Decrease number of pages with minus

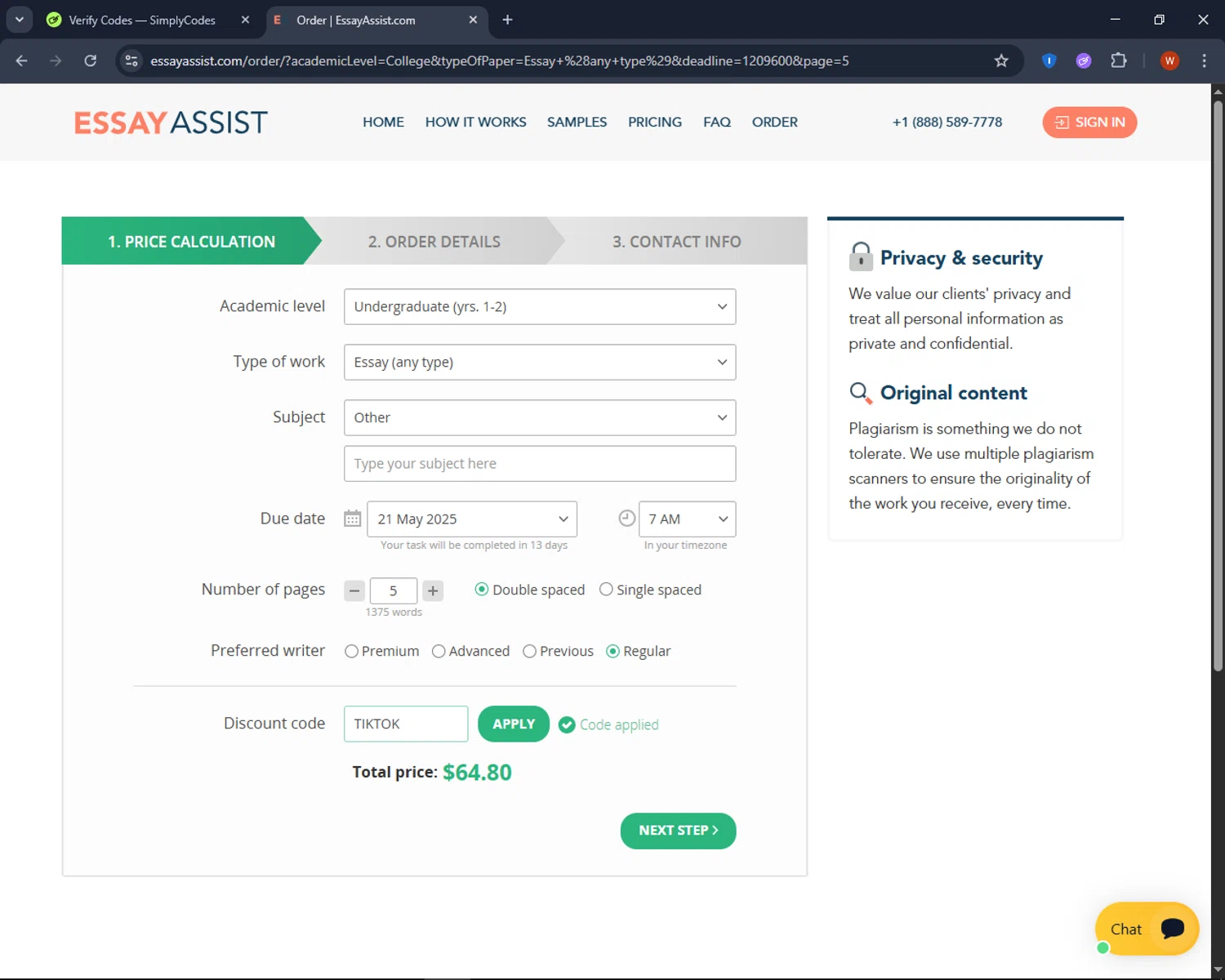(x=354, y=590)
